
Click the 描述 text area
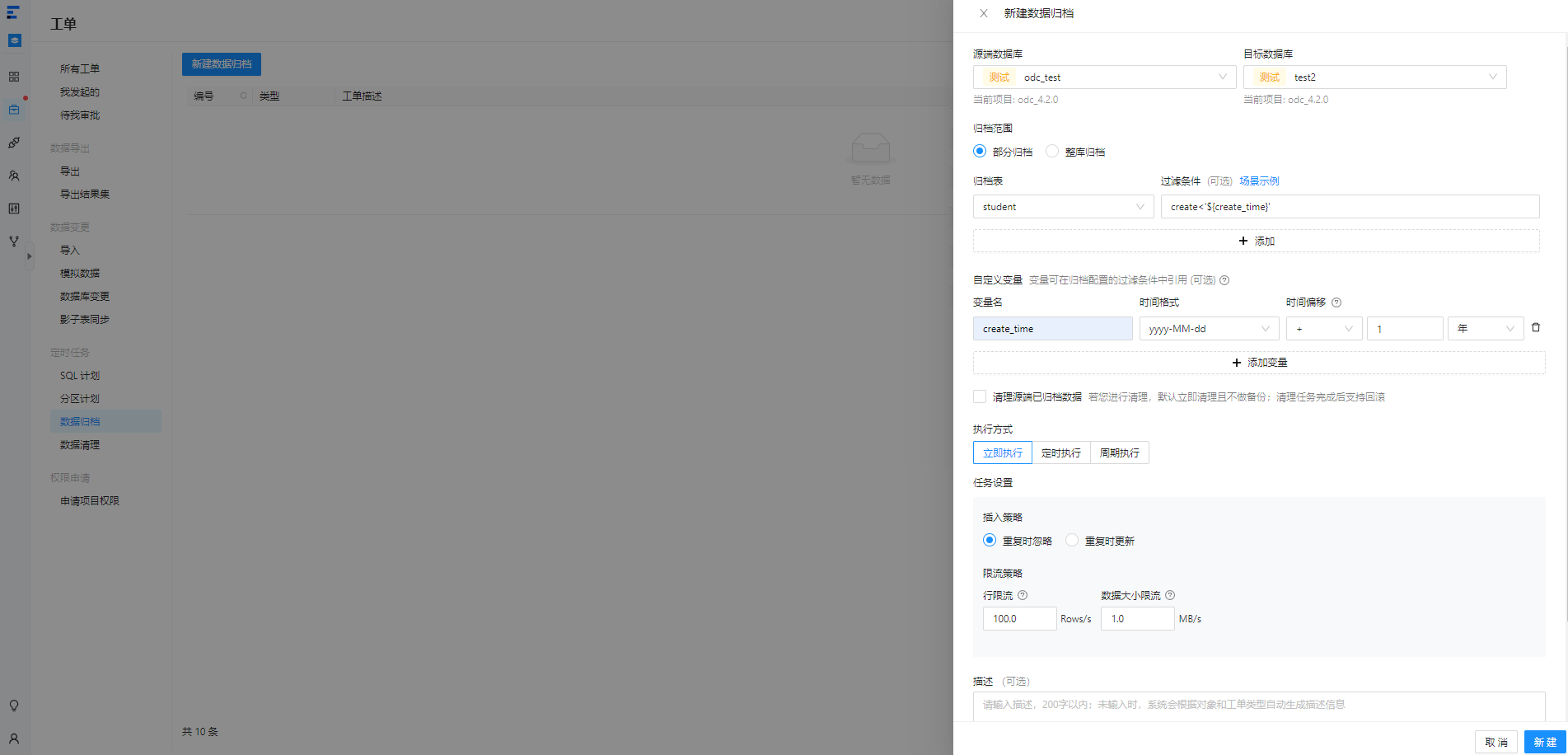click(1259, 706)
